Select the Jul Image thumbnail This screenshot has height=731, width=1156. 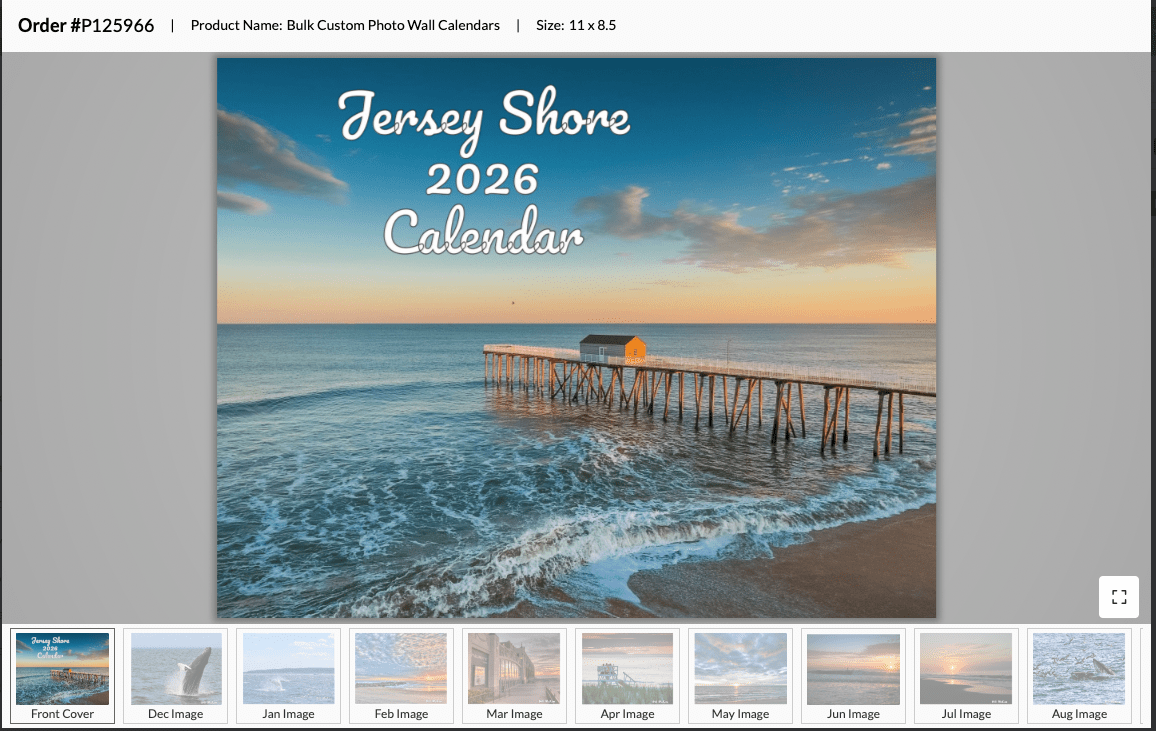pyautogui.click(x=966, y=668)
